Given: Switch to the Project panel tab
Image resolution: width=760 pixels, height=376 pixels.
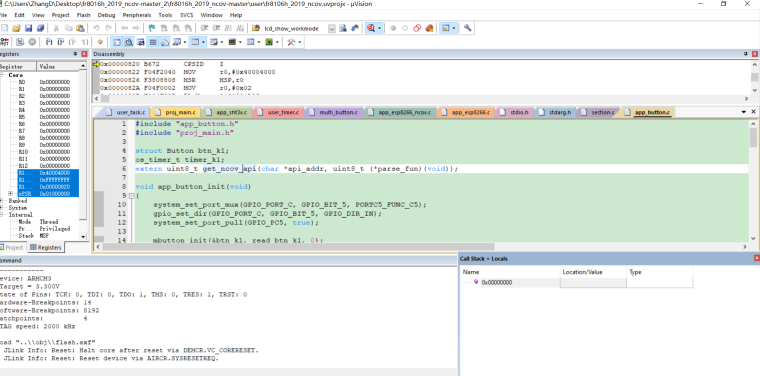Looking at the screenshot, I should click(13, 247).
